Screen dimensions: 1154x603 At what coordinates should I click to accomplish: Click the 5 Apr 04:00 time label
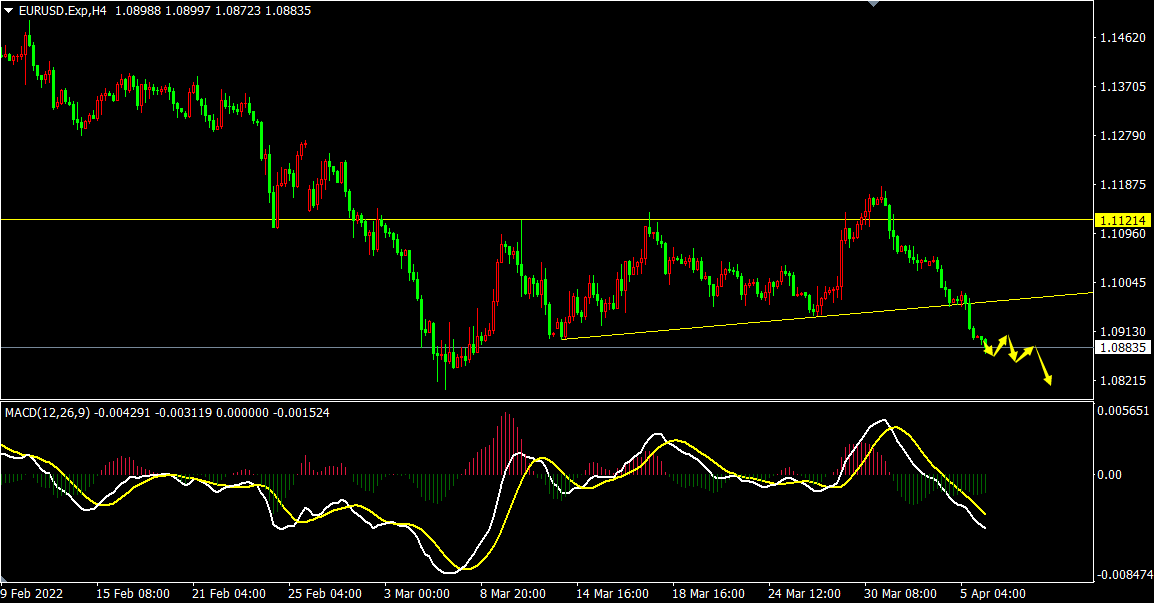[x=992, y=592]
